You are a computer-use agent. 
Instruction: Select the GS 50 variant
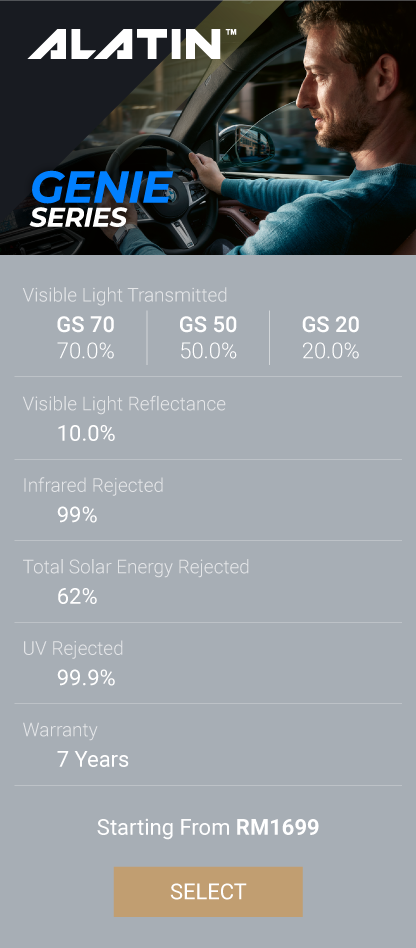point(208,337)
